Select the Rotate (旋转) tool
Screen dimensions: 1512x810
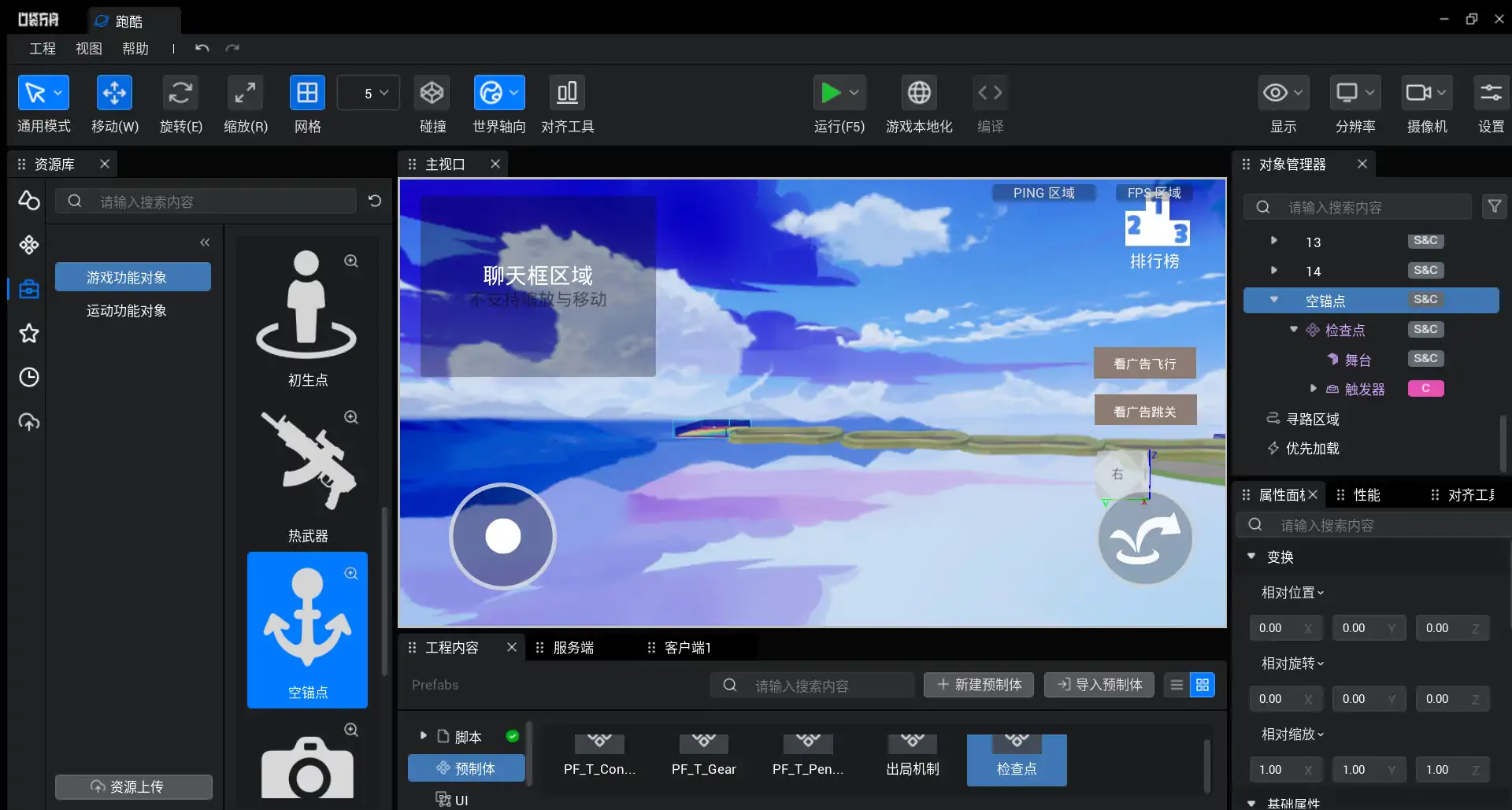click(180, 94)
